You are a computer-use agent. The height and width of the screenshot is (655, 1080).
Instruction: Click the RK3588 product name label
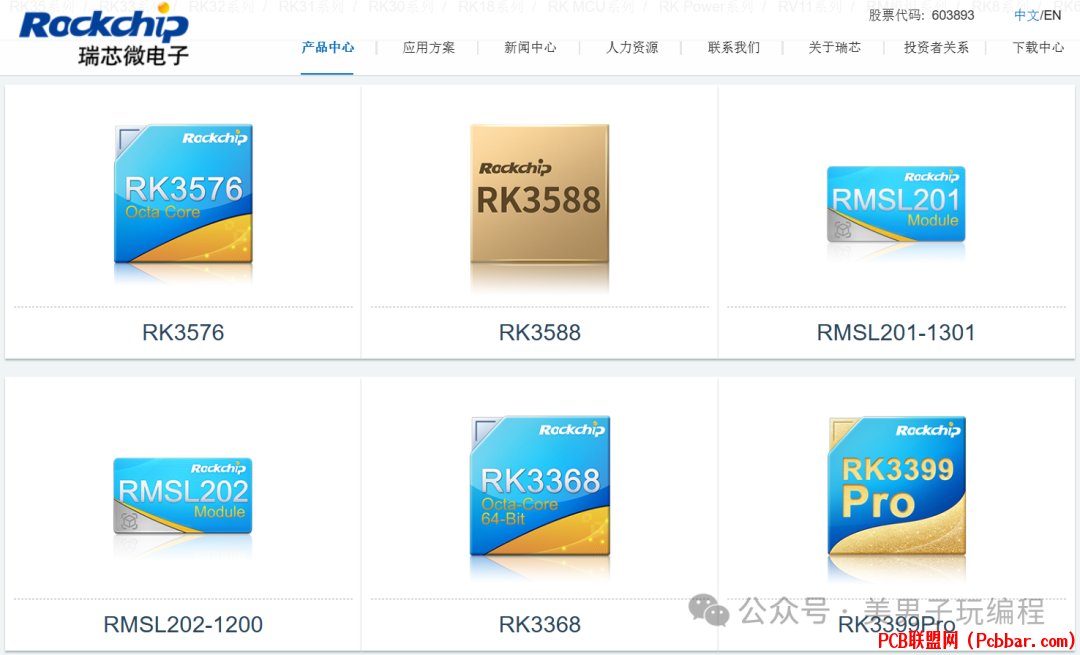click(539, 333)
